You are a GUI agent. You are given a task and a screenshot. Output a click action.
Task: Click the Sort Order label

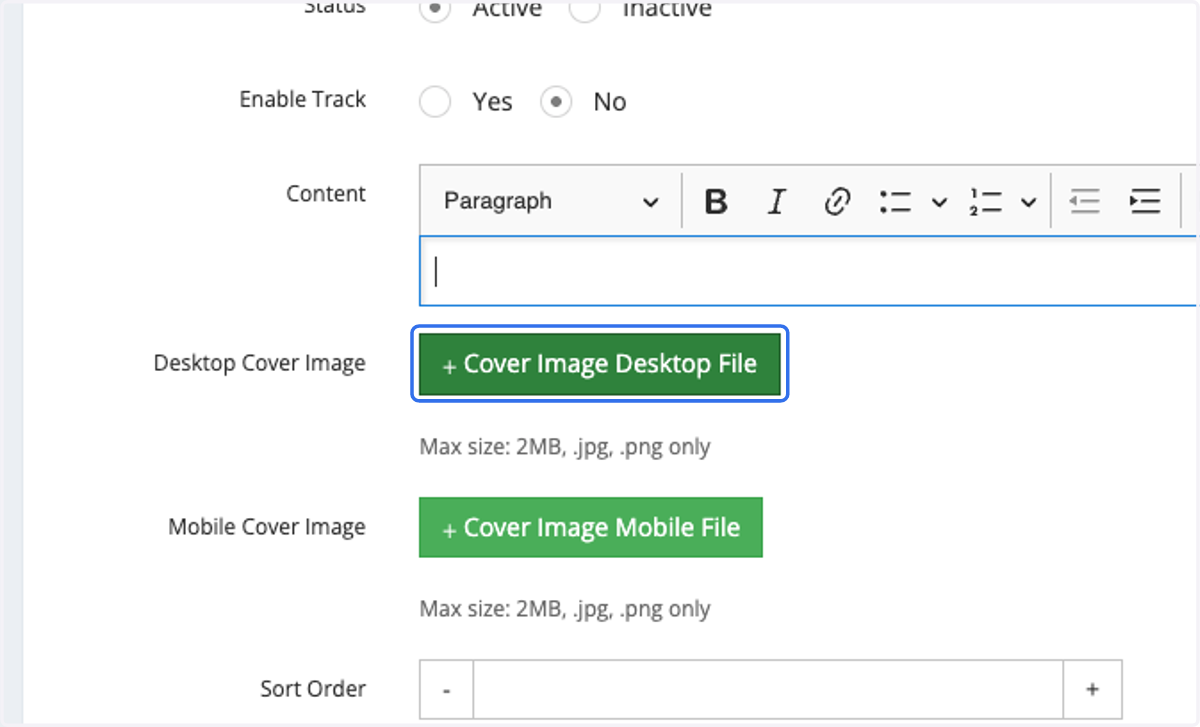[313, 689]
